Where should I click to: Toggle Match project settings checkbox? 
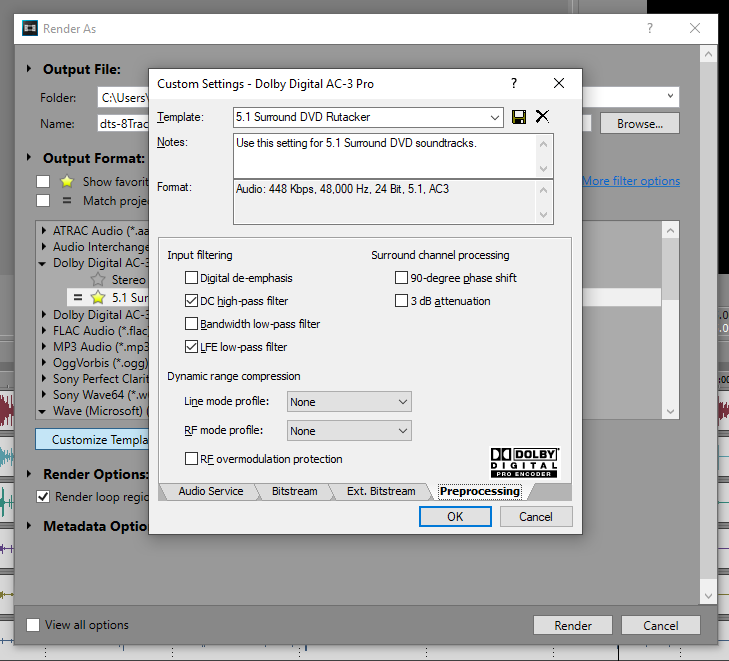tap(43, 201)
